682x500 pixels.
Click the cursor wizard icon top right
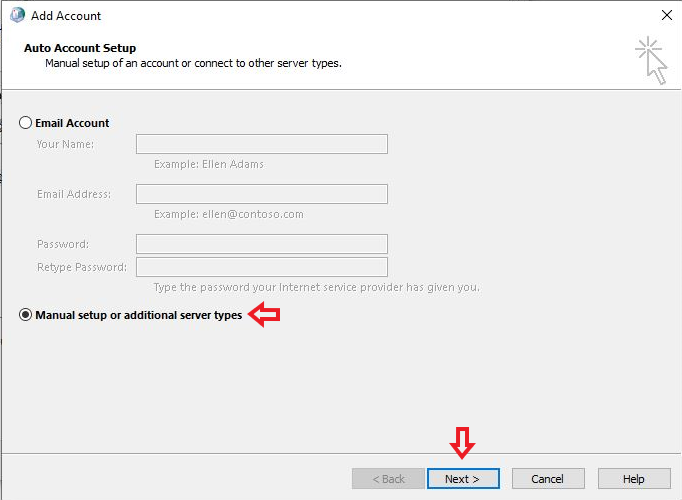pyautogui.click(x=651, y=60)
